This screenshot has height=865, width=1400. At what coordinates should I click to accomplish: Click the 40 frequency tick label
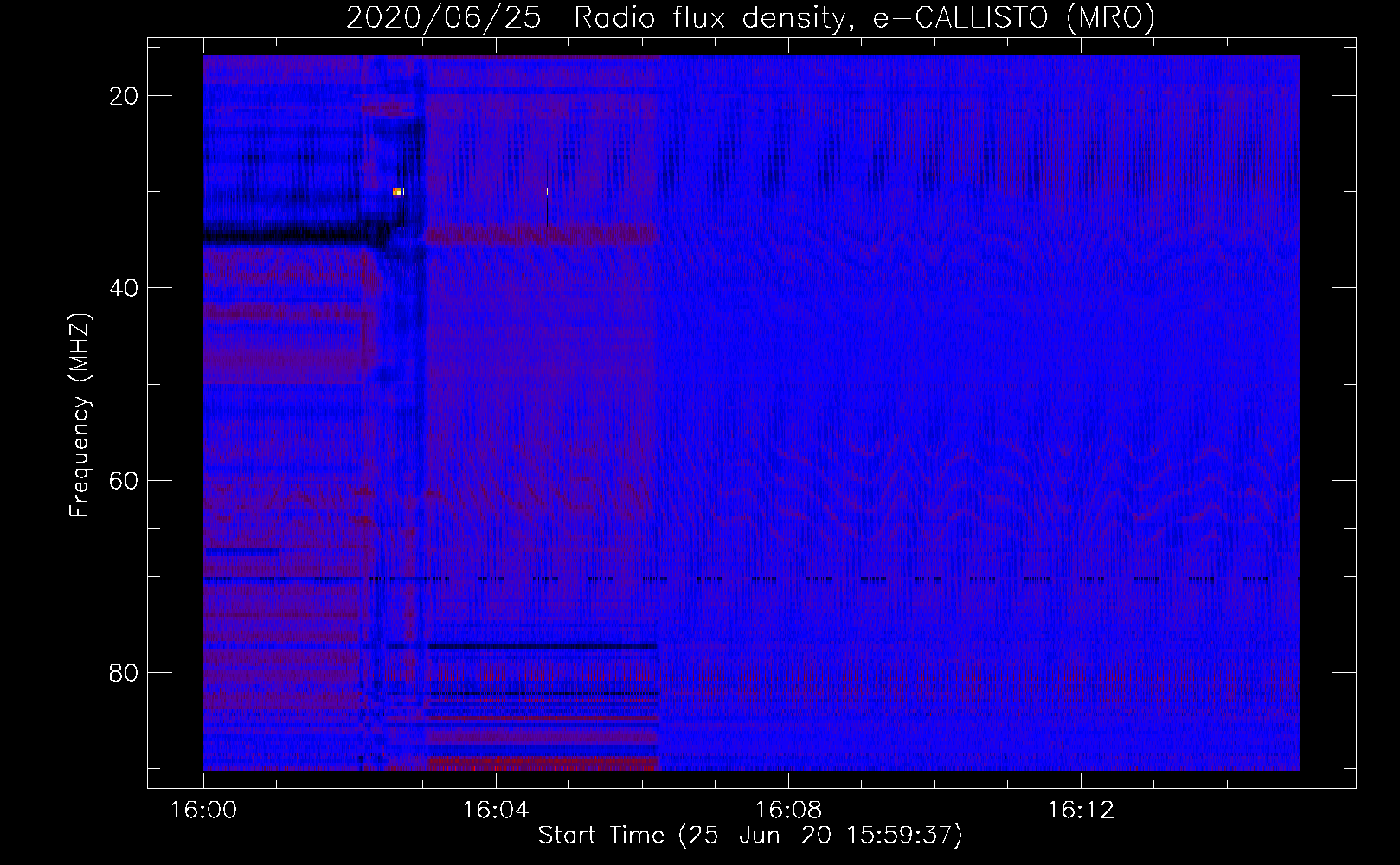(x=124, y=288)
